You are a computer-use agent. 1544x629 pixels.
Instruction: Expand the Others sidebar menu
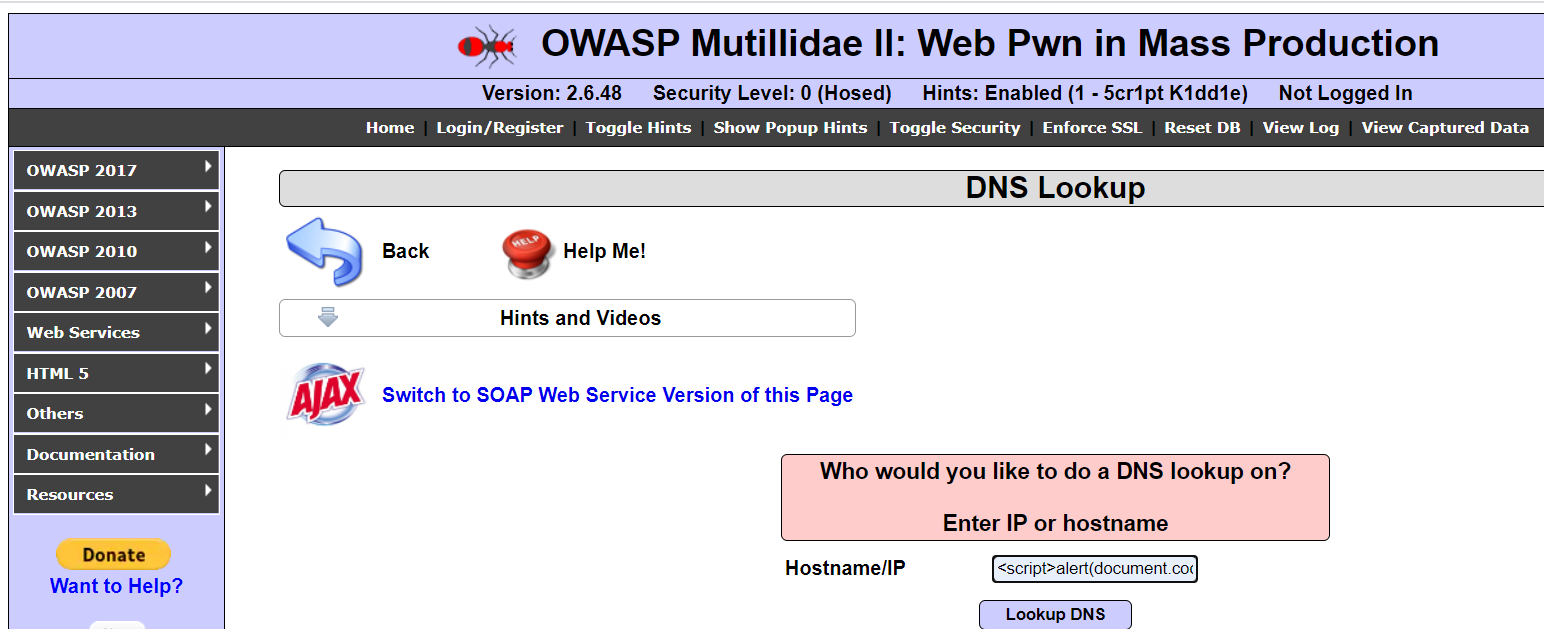click(115, 413)
